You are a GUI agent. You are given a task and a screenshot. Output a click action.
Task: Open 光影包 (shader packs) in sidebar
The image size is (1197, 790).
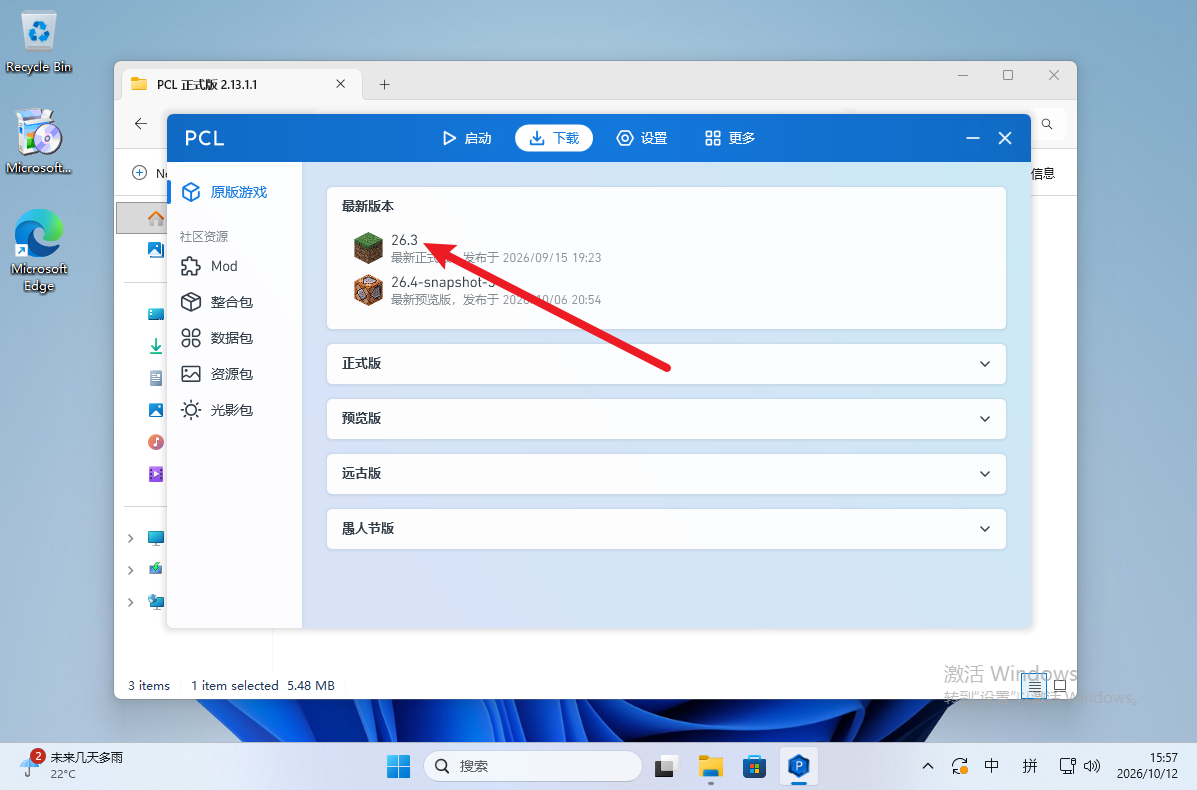(x=234, y=411)
